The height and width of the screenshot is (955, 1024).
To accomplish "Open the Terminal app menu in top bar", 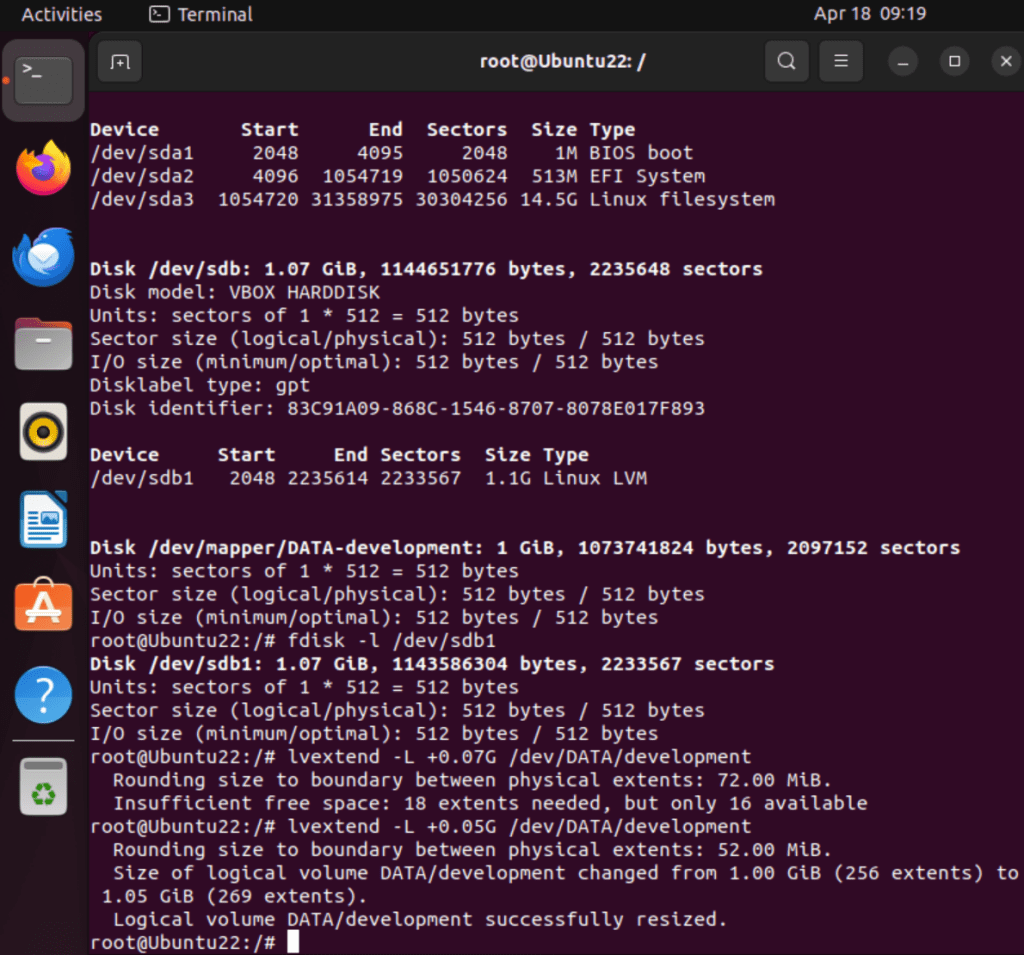I will click(x=201, y=14).
